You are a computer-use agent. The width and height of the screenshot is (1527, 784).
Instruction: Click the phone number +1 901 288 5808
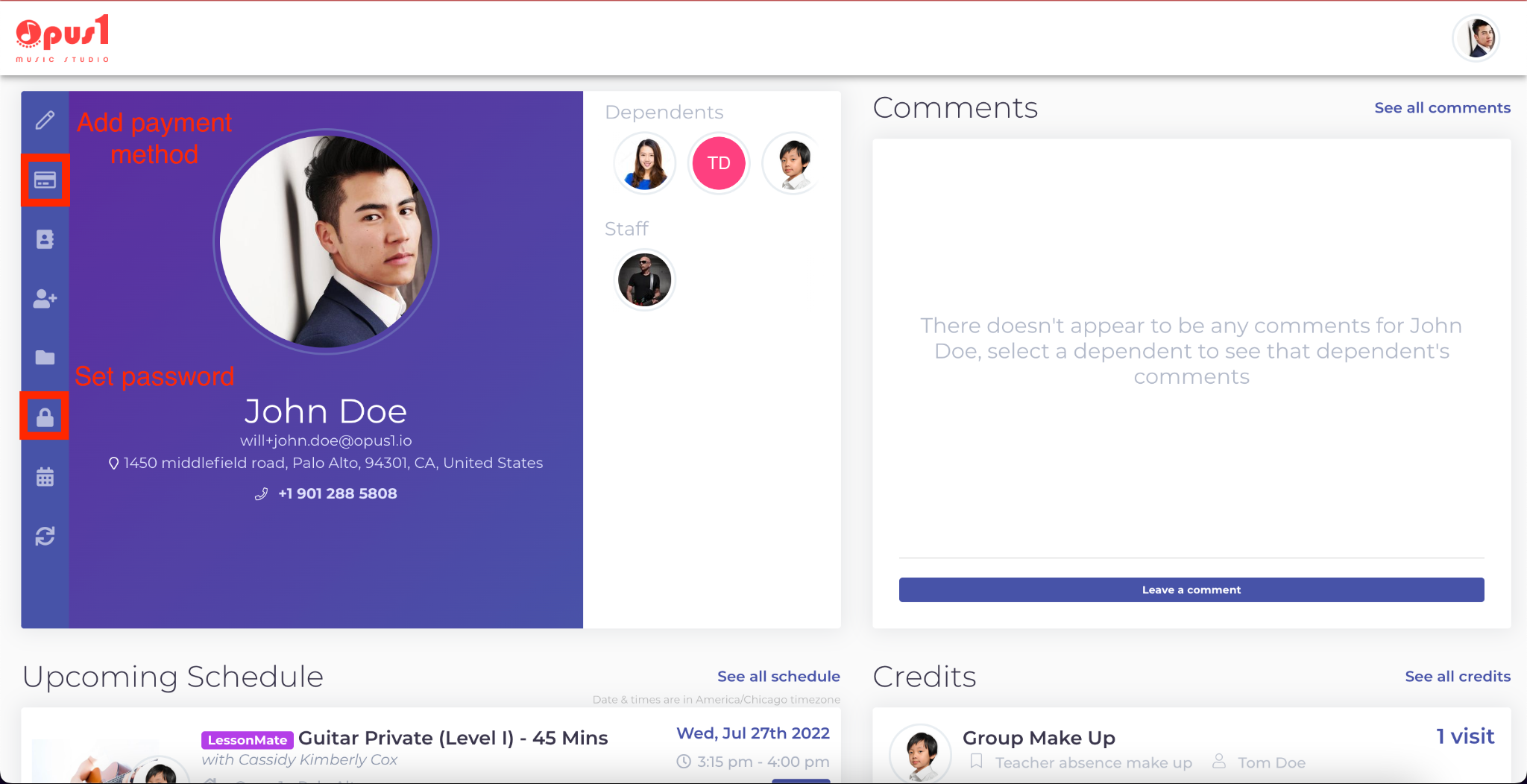[338, 493]
